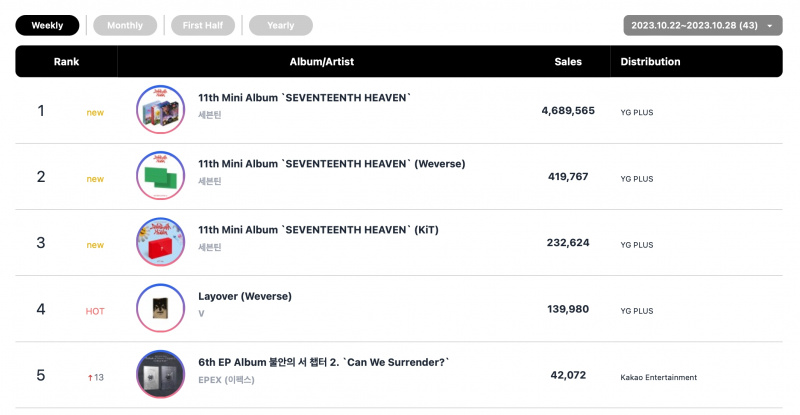Click artist name V under Layover
Viewport: 800px width, 415px height.
click(201, 313)
